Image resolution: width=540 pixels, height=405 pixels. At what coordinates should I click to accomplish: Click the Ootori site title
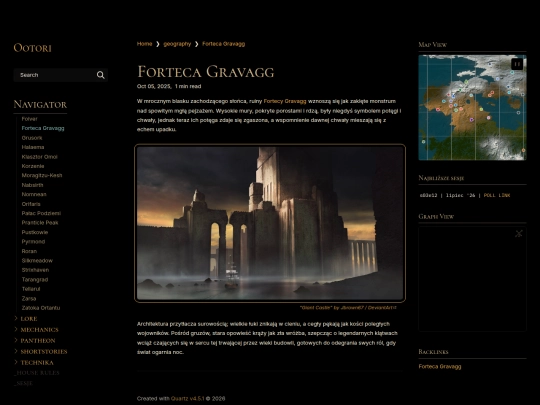[32, 48]
